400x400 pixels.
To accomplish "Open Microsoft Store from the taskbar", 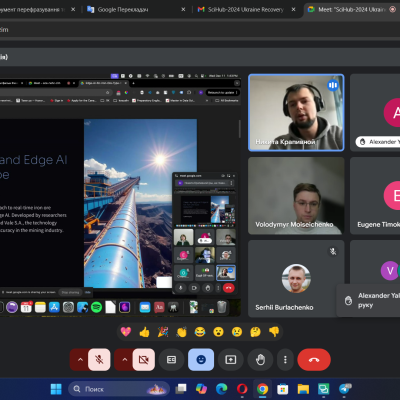I will (x=283, y=389).
